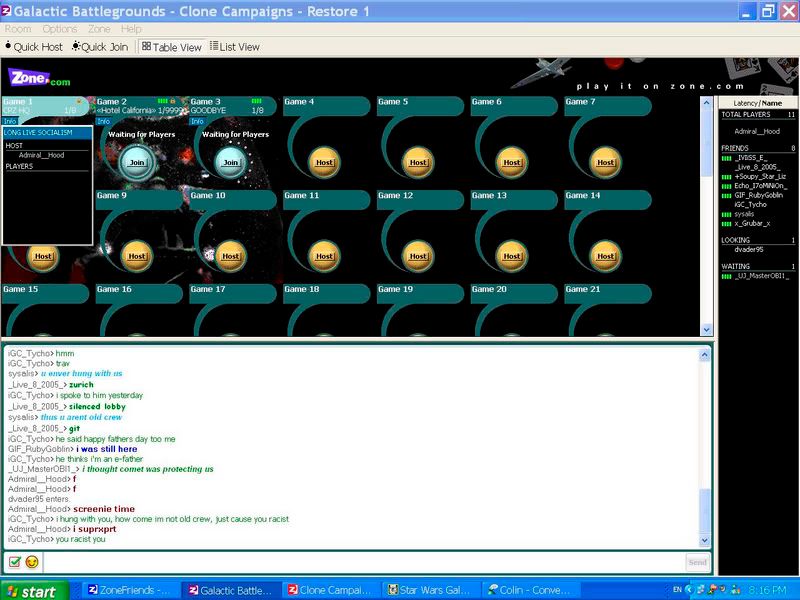Open the Options menu
The width and height of the screenshot is (800, 600).
60,29
